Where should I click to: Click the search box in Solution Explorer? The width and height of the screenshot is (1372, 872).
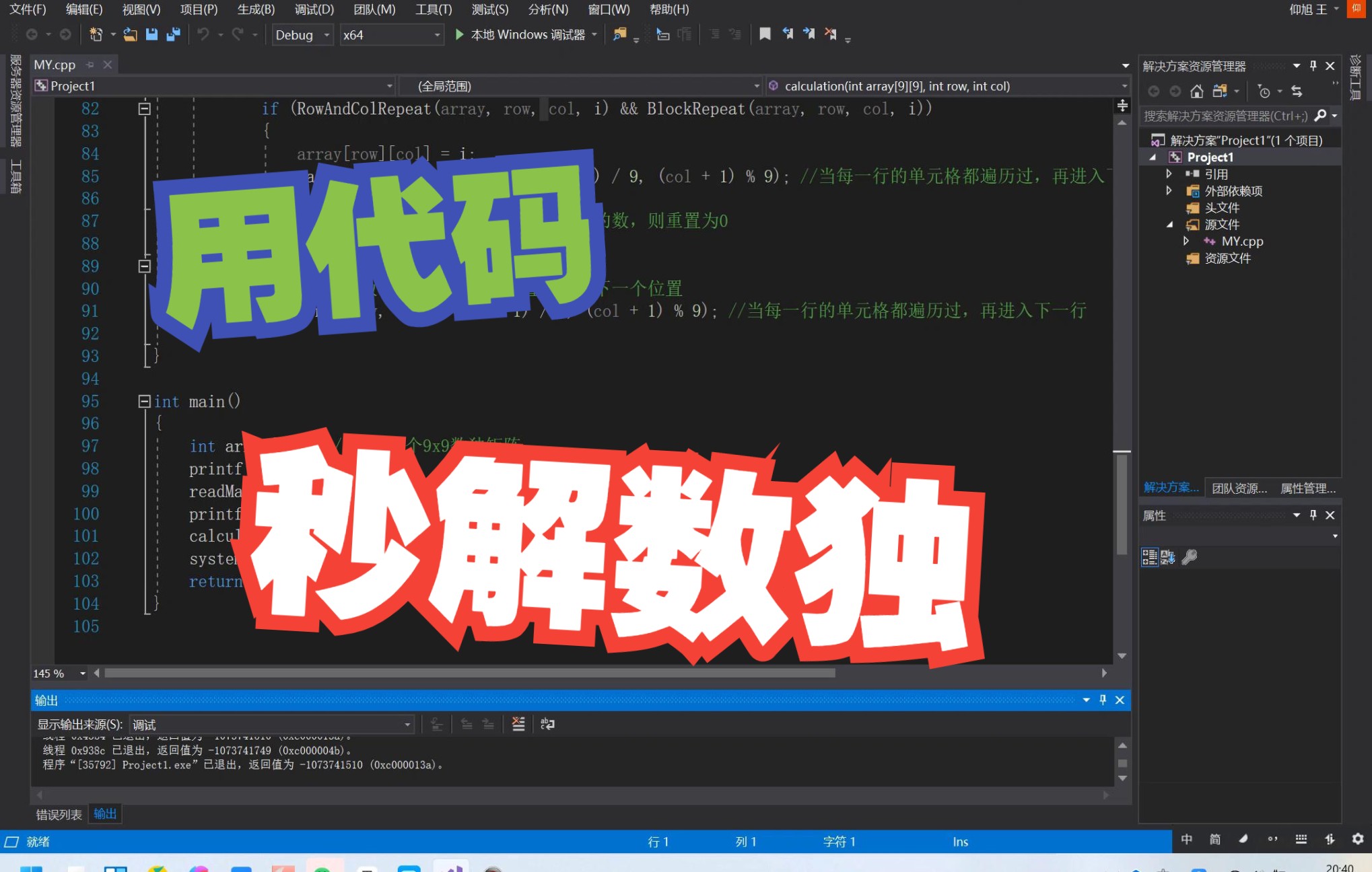click(1225, 116)
